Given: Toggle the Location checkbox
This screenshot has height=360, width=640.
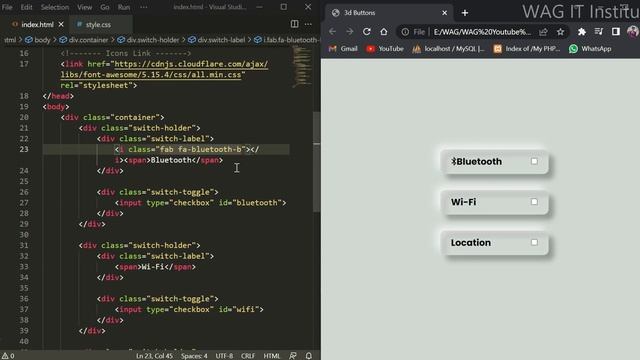Looking at the screenshot, I should pyautogui.click(x=534, y=242).
